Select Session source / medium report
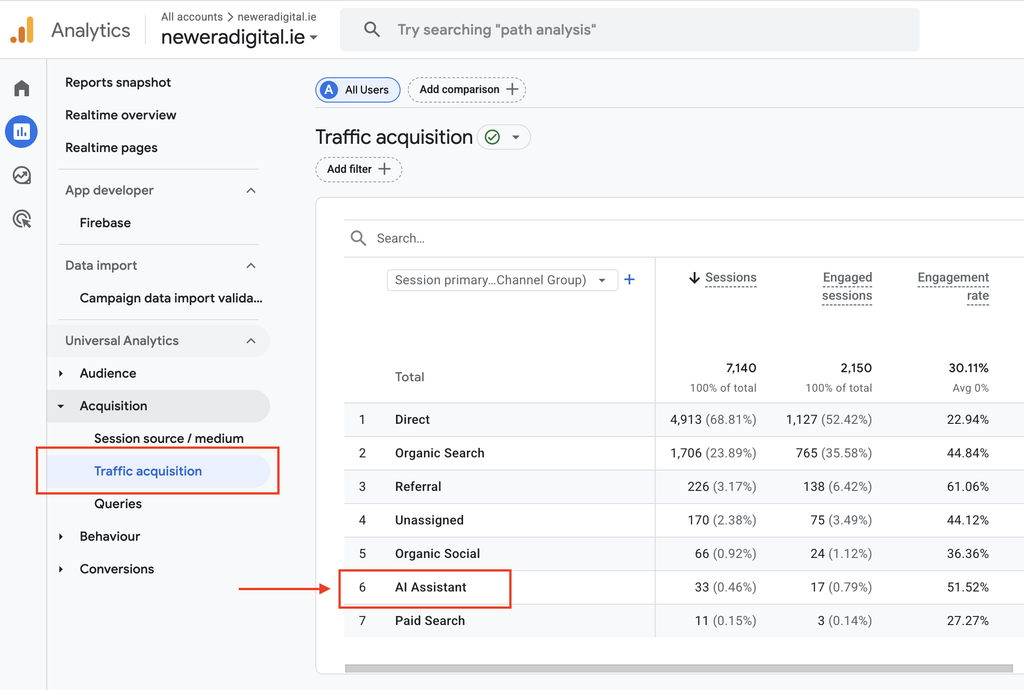1024x690 pixels. tap(168, 439)
